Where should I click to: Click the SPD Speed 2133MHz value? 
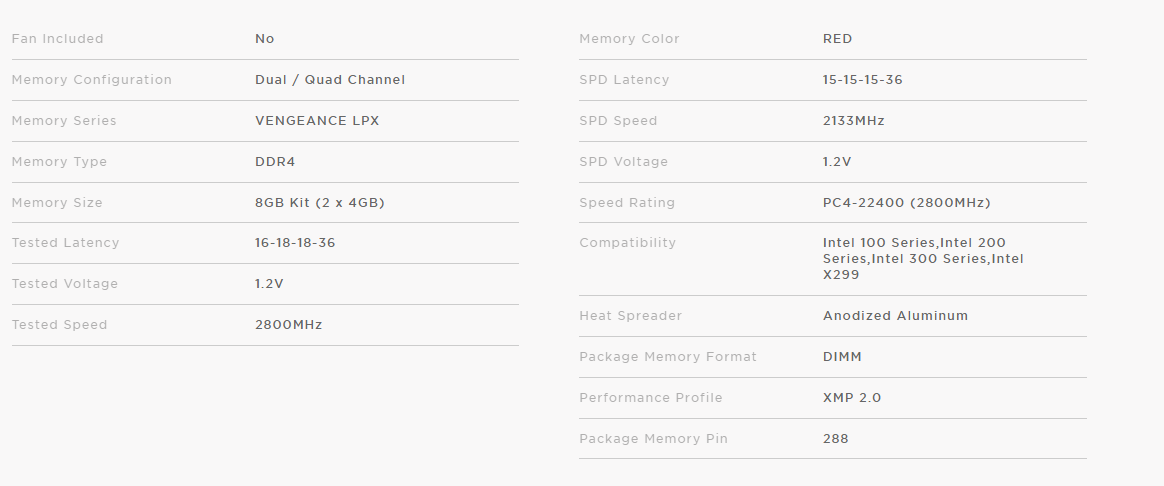point(854,121)
